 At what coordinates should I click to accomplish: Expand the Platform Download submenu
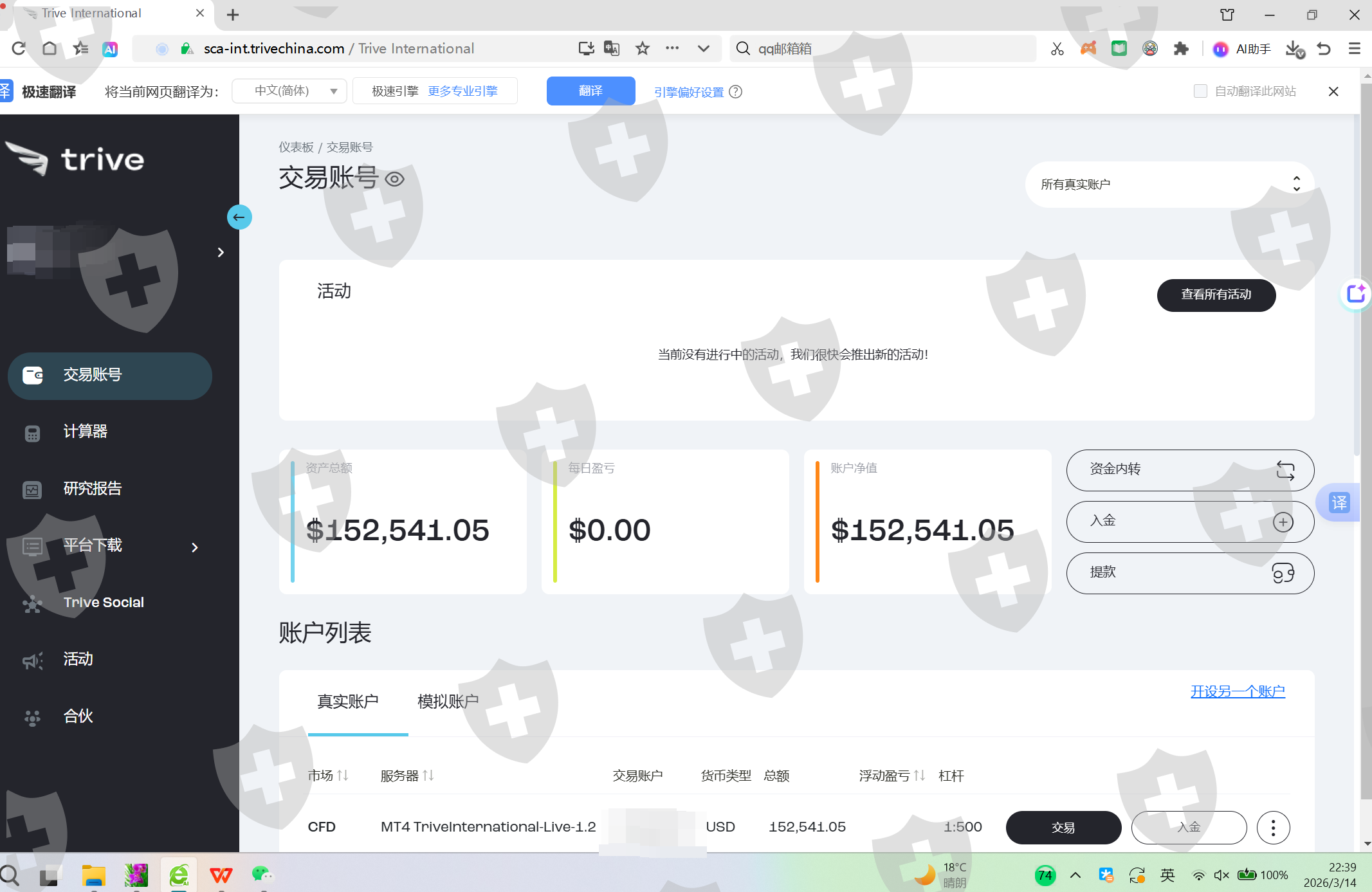point(194,547)
